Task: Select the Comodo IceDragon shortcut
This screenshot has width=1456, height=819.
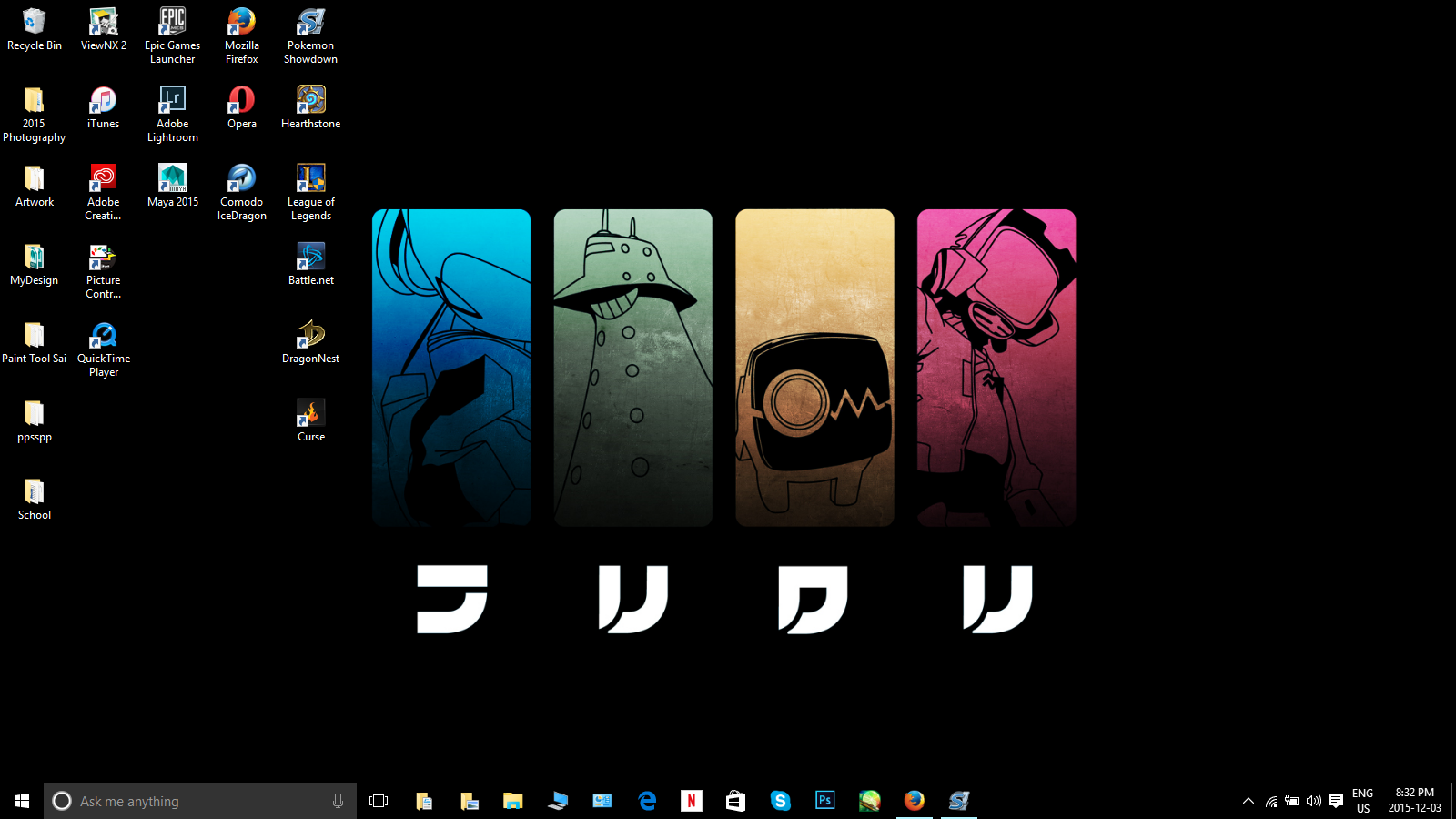Action: pyautogui.click(x=241, y=192)
